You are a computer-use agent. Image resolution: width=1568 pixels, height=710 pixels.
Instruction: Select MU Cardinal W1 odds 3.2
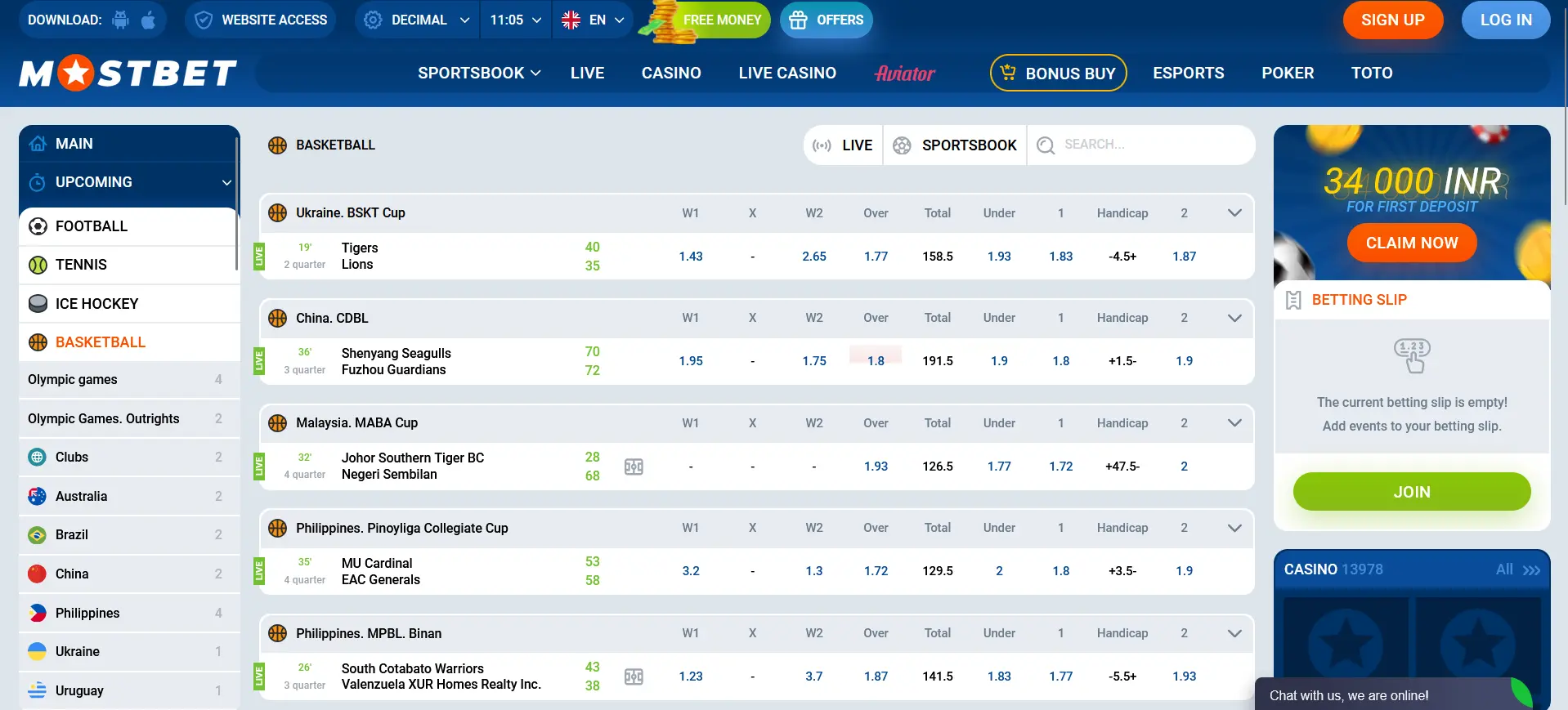pyautogui.click(x=691, y=571)
